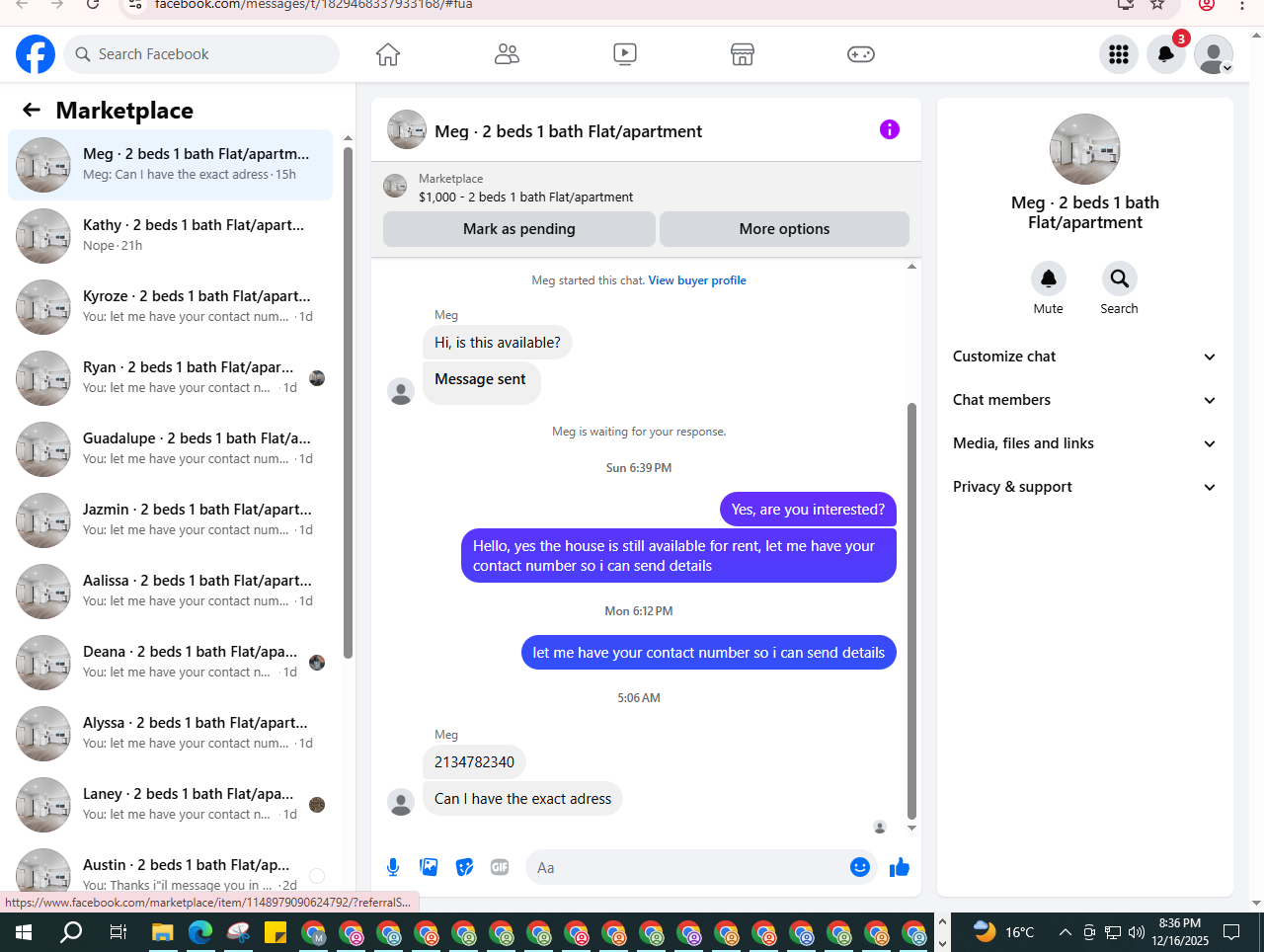Open conversation information purple icon
Viewport: 1264px width, 952px height.
(890, 129)
